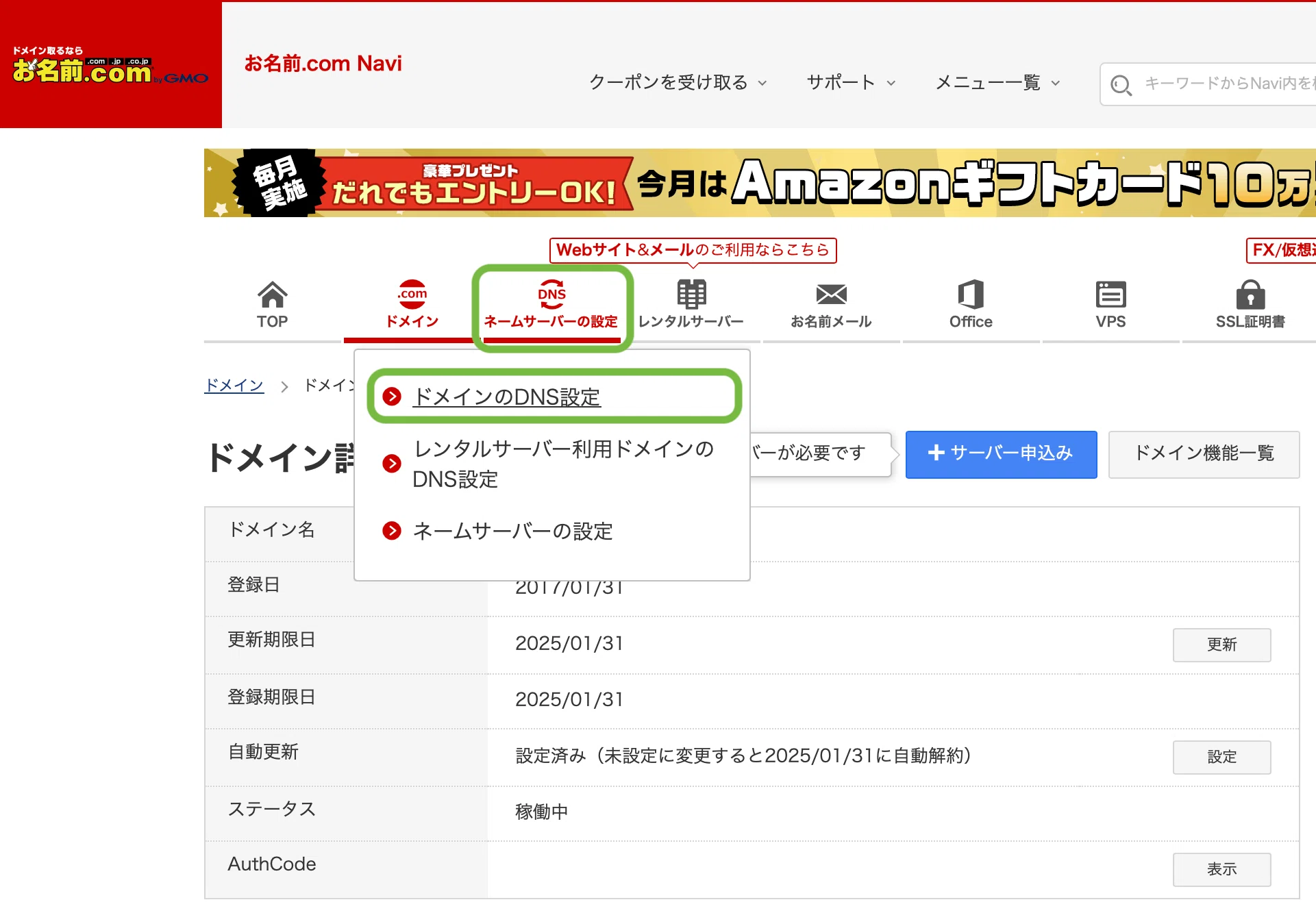Screen dimensions: 1316x913
Task: Click the 稼働中 status value
Action: pos(541,812)
